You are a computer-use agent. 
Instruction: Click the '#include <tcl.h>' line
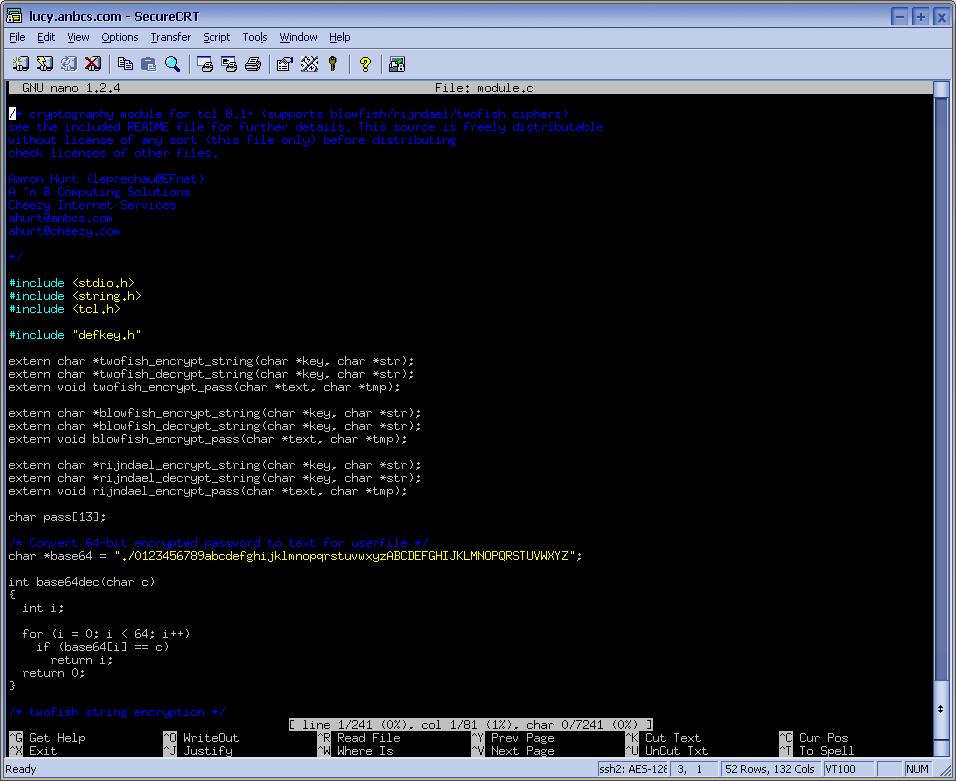coord(65,309)
